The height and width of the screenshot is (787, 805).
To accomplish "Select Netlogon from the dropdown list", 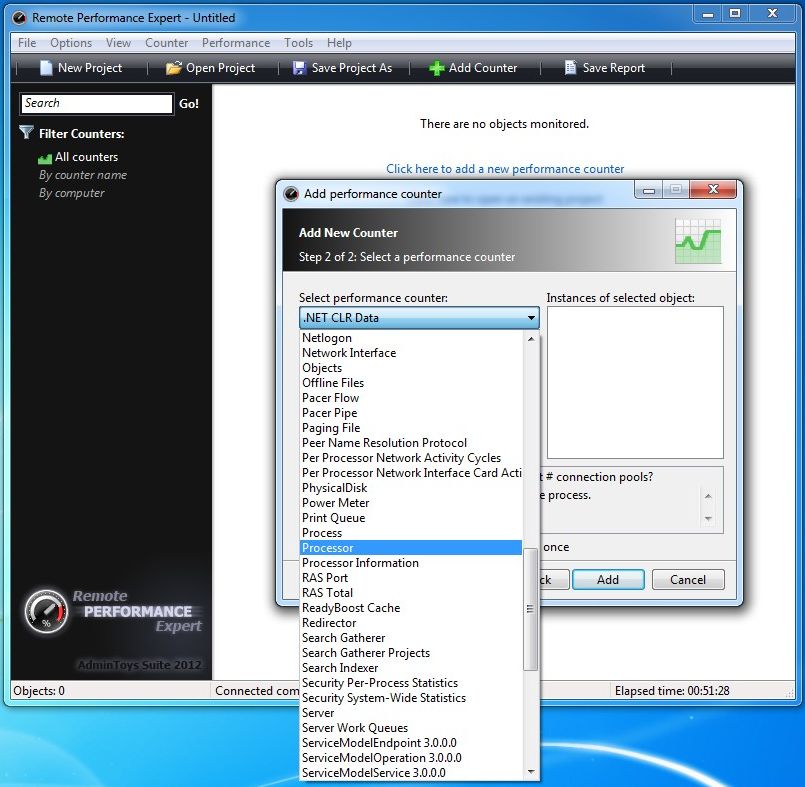I will tap(411, 338).
